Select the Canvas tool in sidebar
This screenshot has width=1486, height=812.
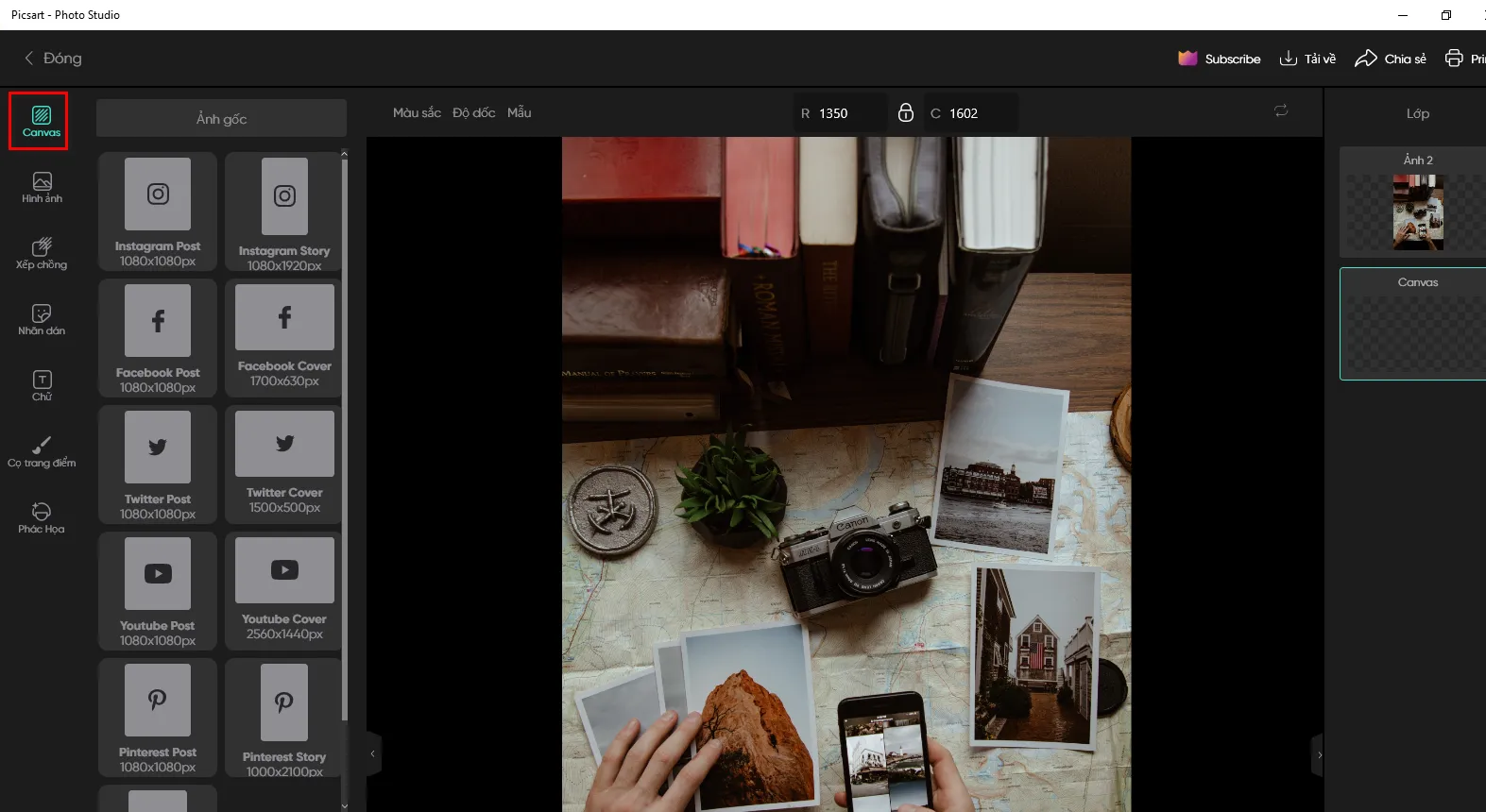tap(41, 121)
